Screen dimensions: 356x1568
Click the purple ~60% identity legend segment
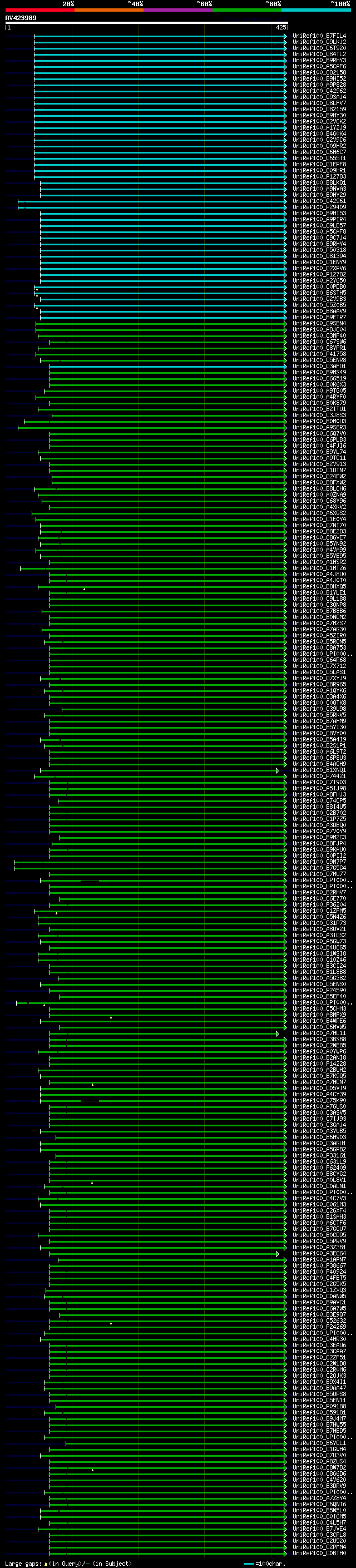[x=179, y=10]
